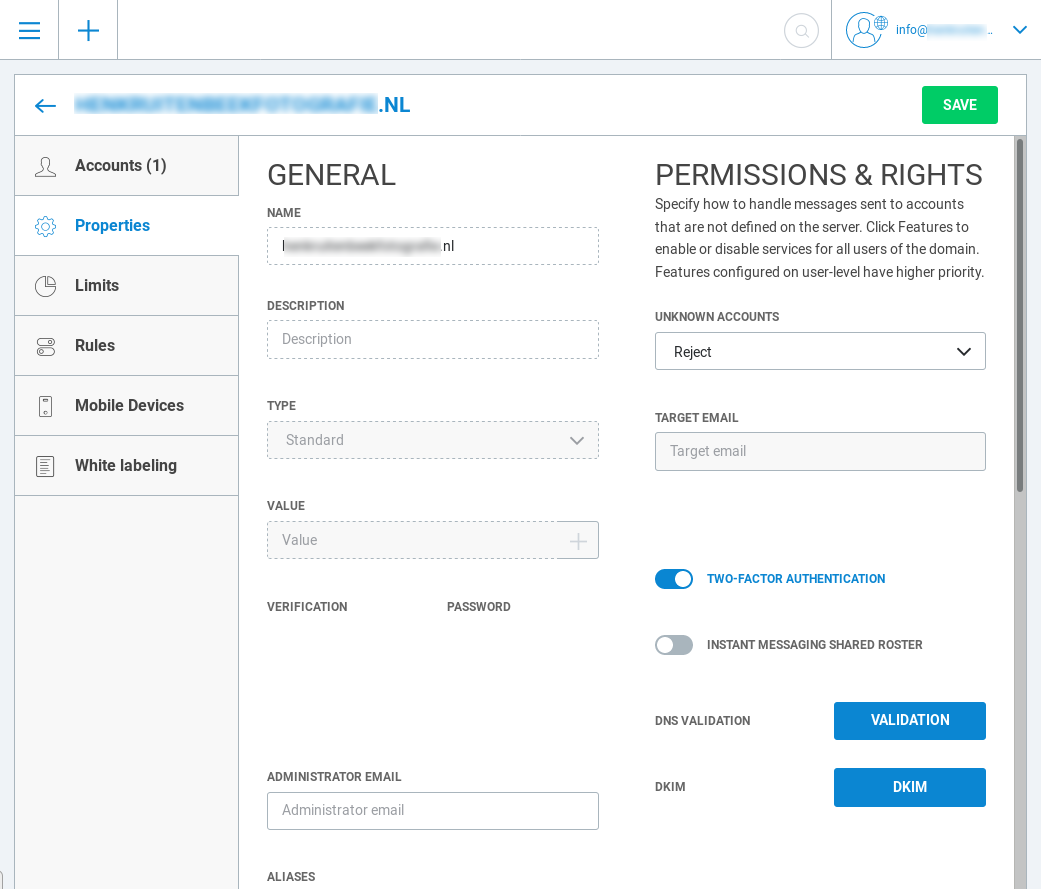Click the DKIM button
This screenshot has width=1041, height=889.
point(909,787)
